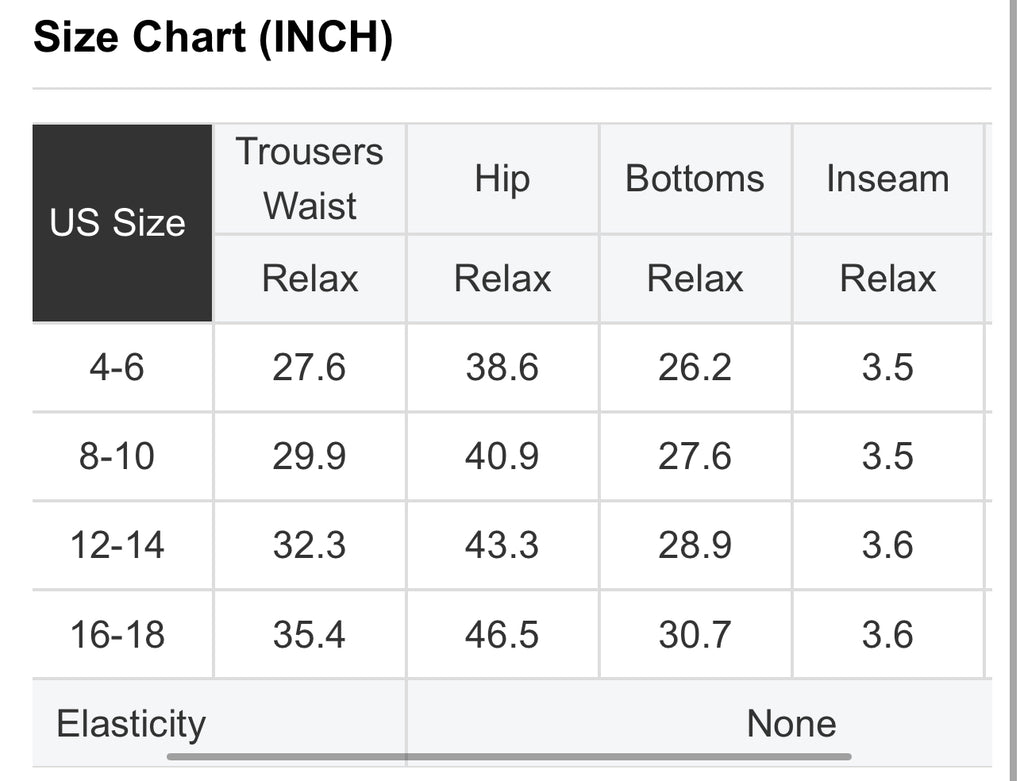
Task: Click hip value 46.5 for size 16-18
Action: (x=502, y=634)
